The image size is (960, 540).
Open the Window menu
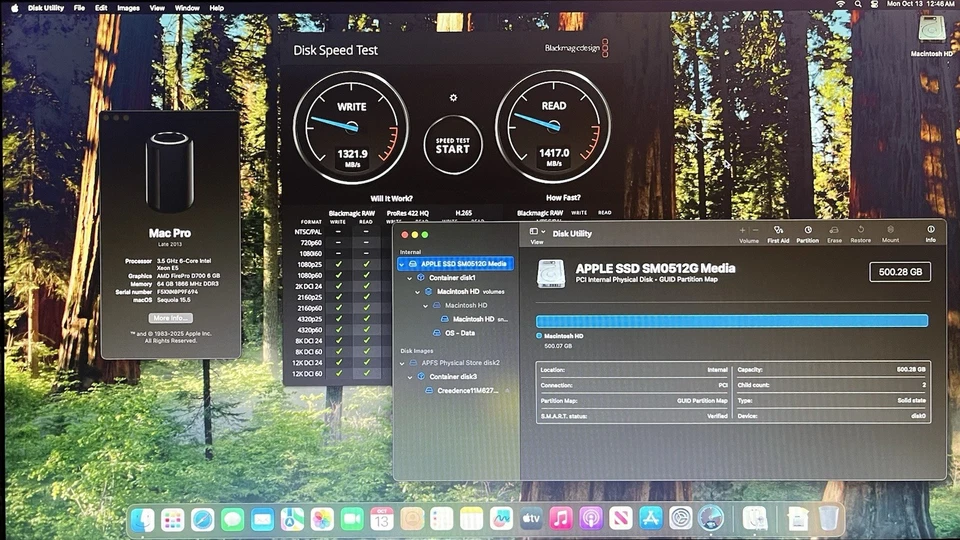(187, 8)
